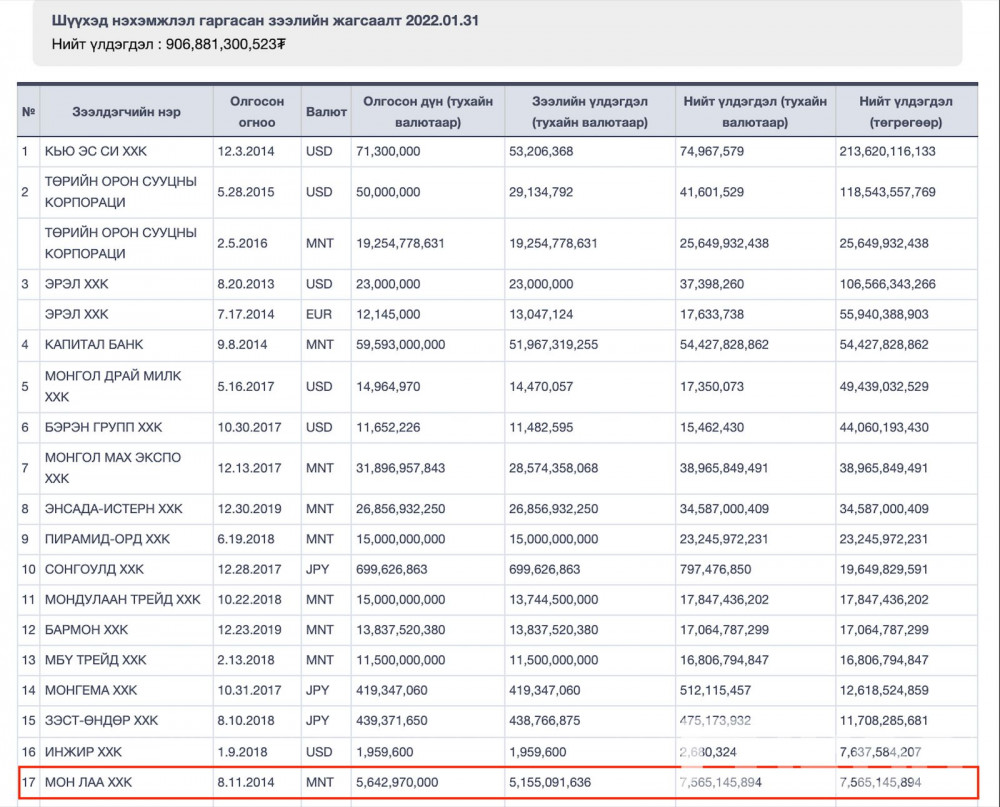
Task: Select the amount '59,593,000,000'
Action: pos(401,344)
